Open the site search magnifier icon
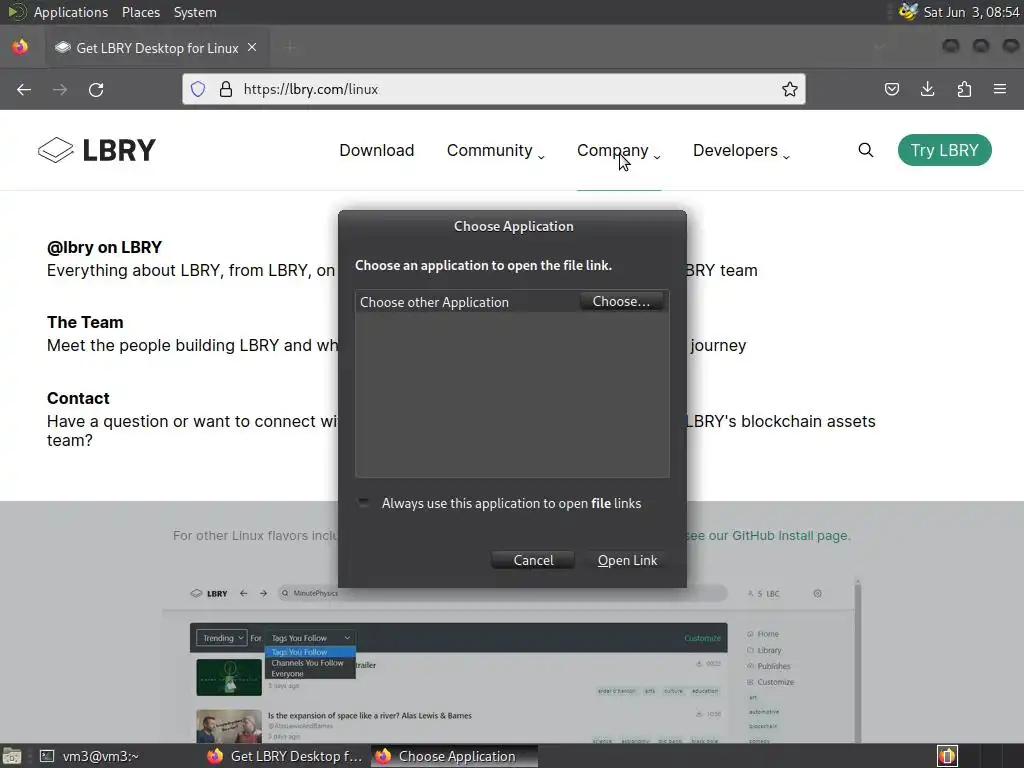This screenshot has height=768, width=1024. click(x=865, y=150)
